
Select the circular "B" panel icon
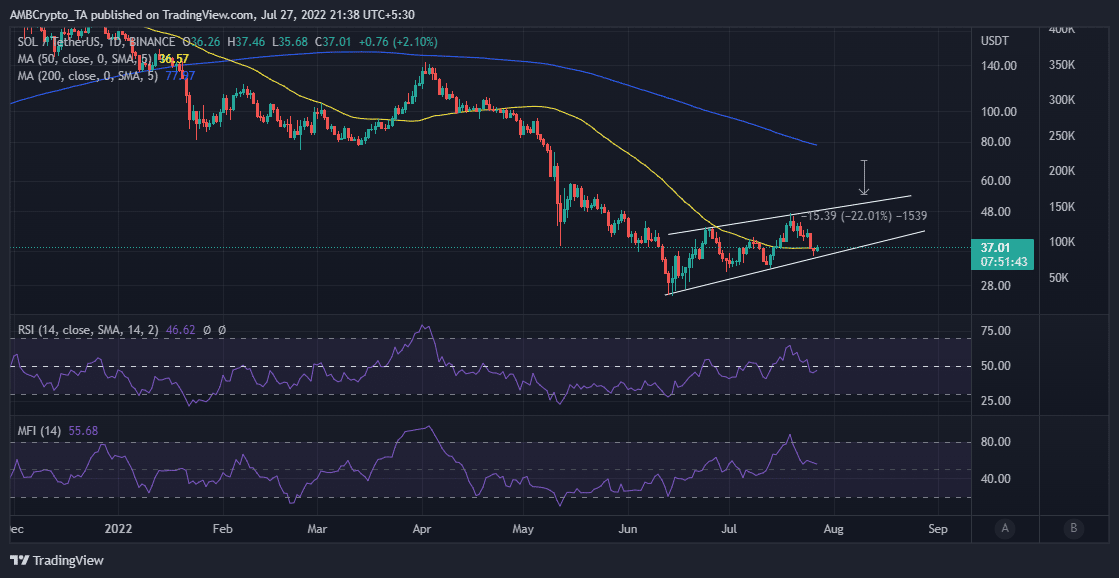1073,529
